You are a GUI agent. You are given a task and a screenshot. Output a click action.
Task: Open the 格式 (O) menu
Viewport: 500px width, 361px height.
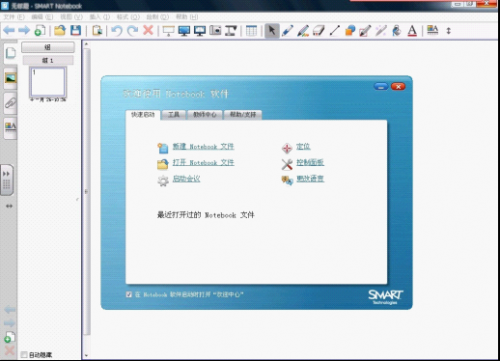pos(128,17)
